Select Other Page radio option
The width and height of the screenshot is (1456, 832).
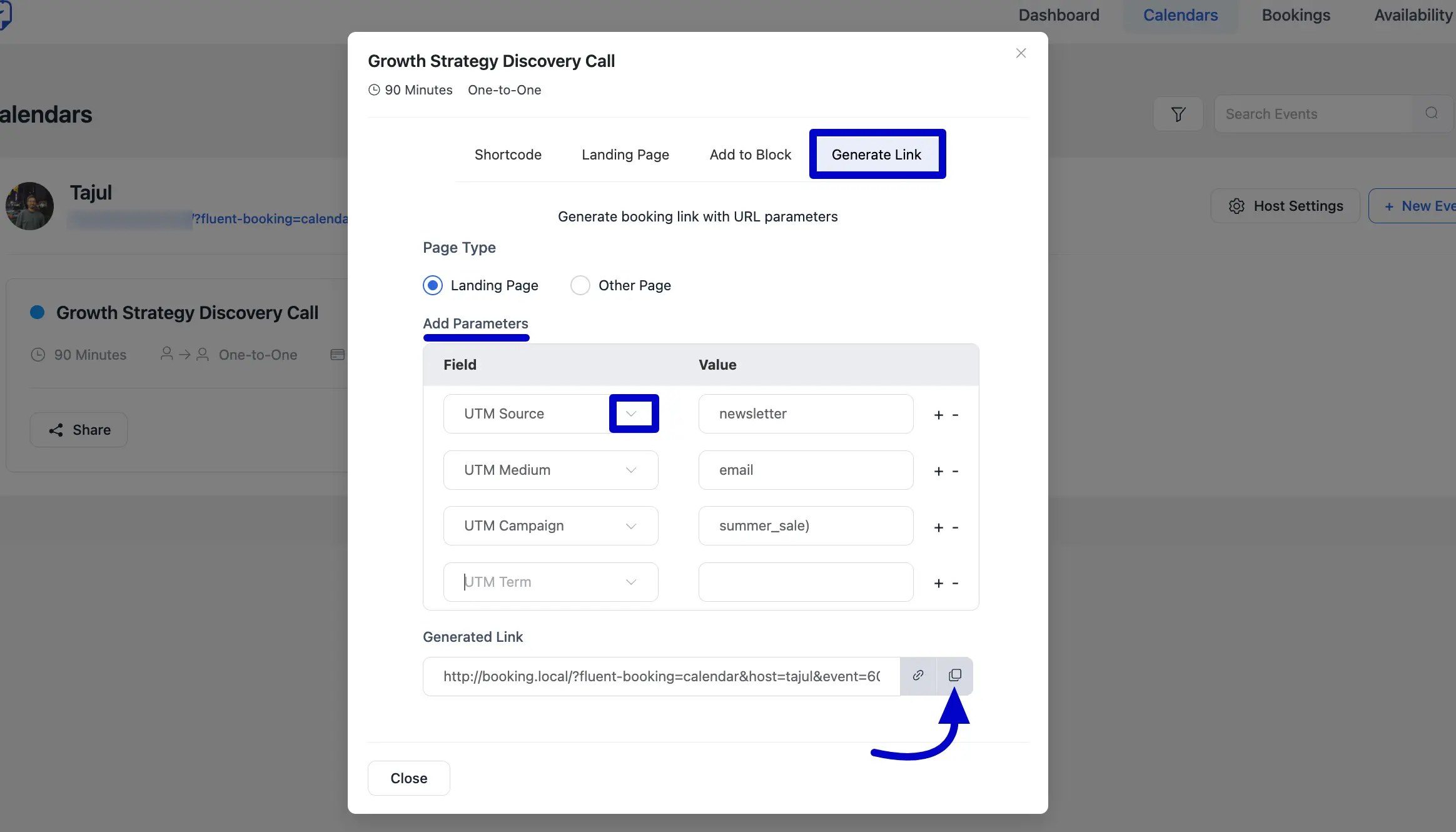[580, 285]
